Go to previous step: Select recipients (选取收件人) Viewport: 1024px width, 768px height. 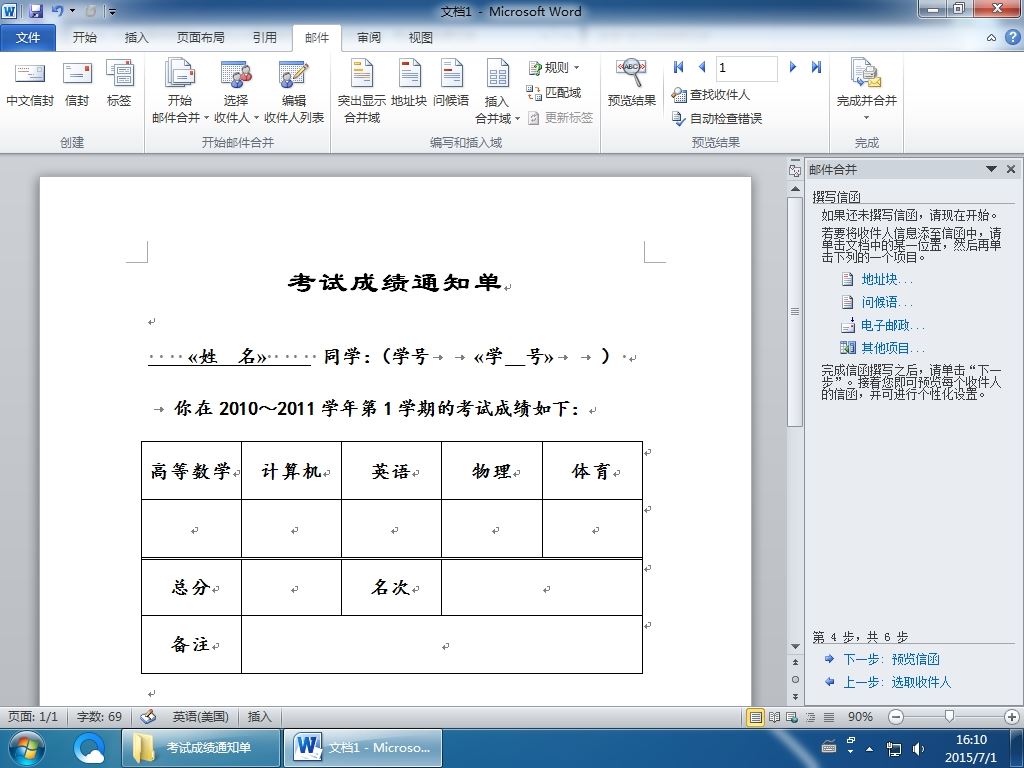pos(897,682)
